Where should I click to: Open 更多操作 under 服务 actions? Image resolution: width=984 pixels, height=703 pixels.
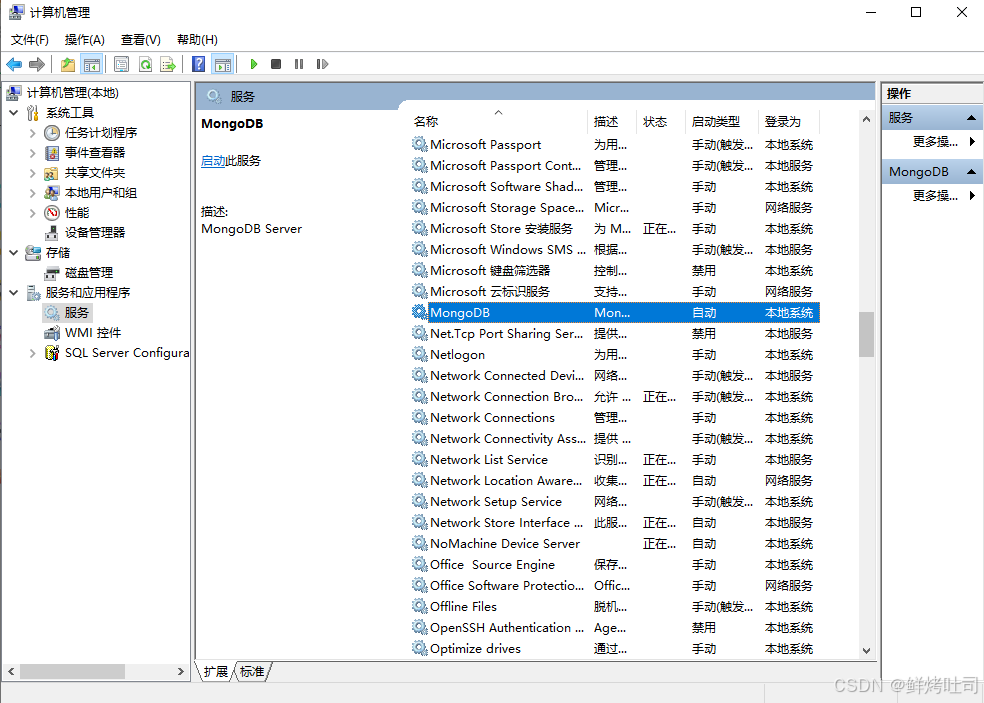[935, 142]
